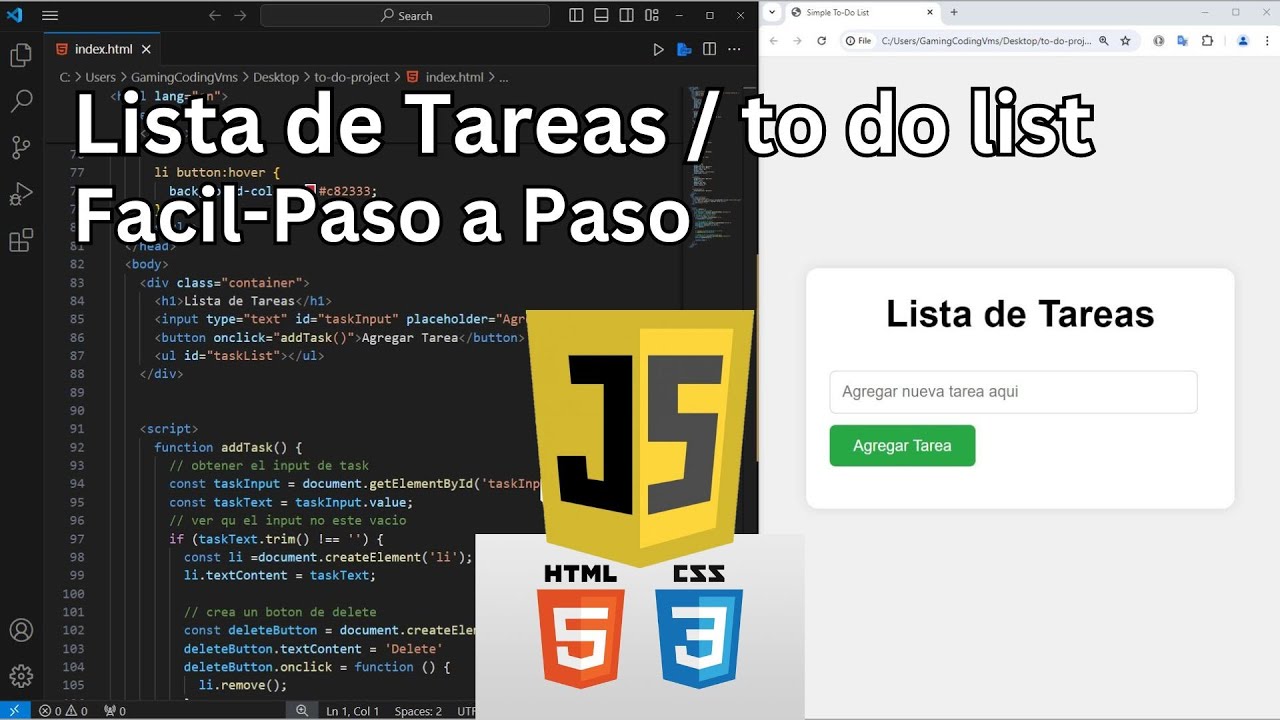Viewport: 1280px width, 720px height.
Task: Close the Simple To-Do List Chrome tab
Action: point(930,12)
